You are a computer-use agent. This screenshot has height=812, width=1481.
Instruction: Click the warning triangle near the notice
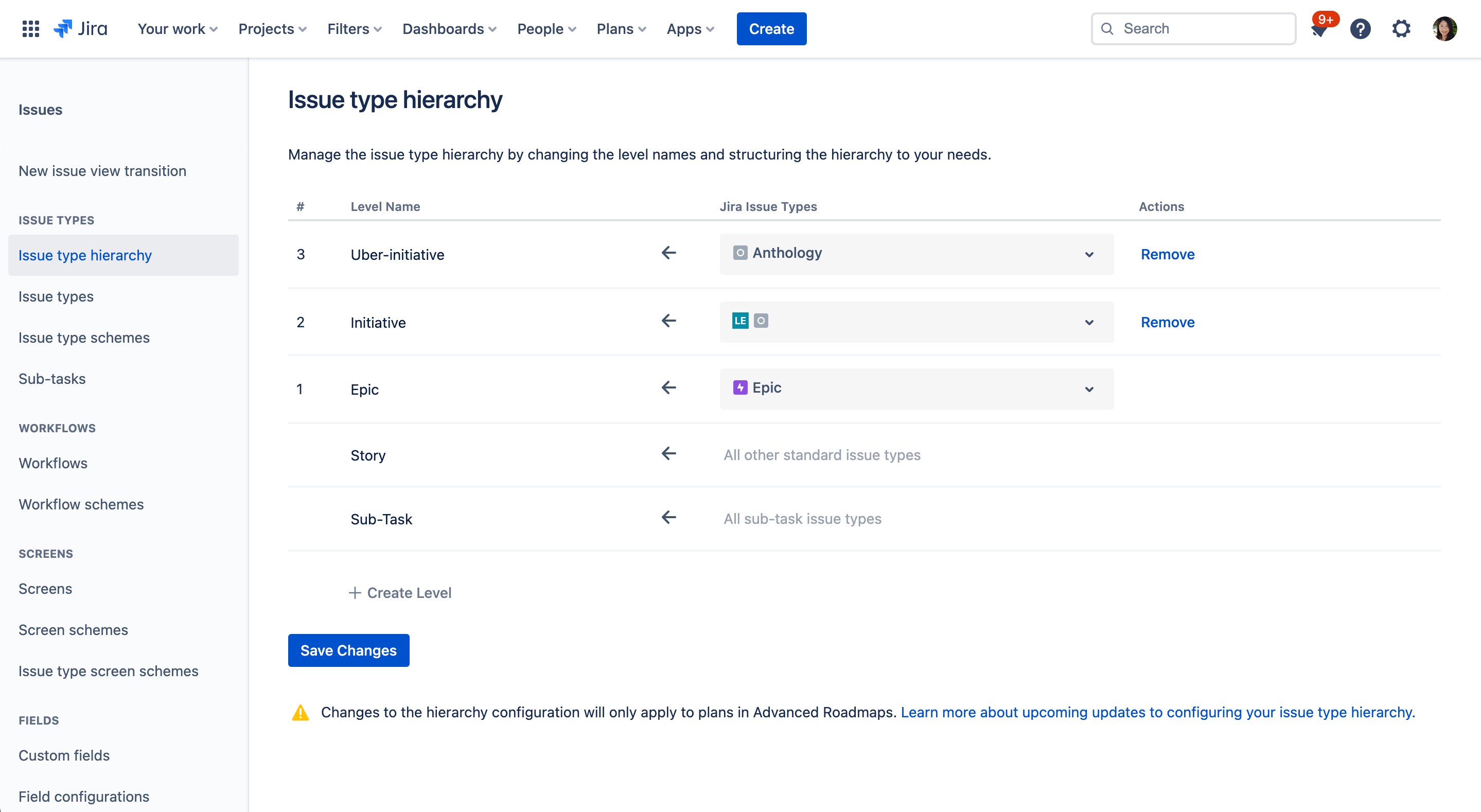coord(300,712)
